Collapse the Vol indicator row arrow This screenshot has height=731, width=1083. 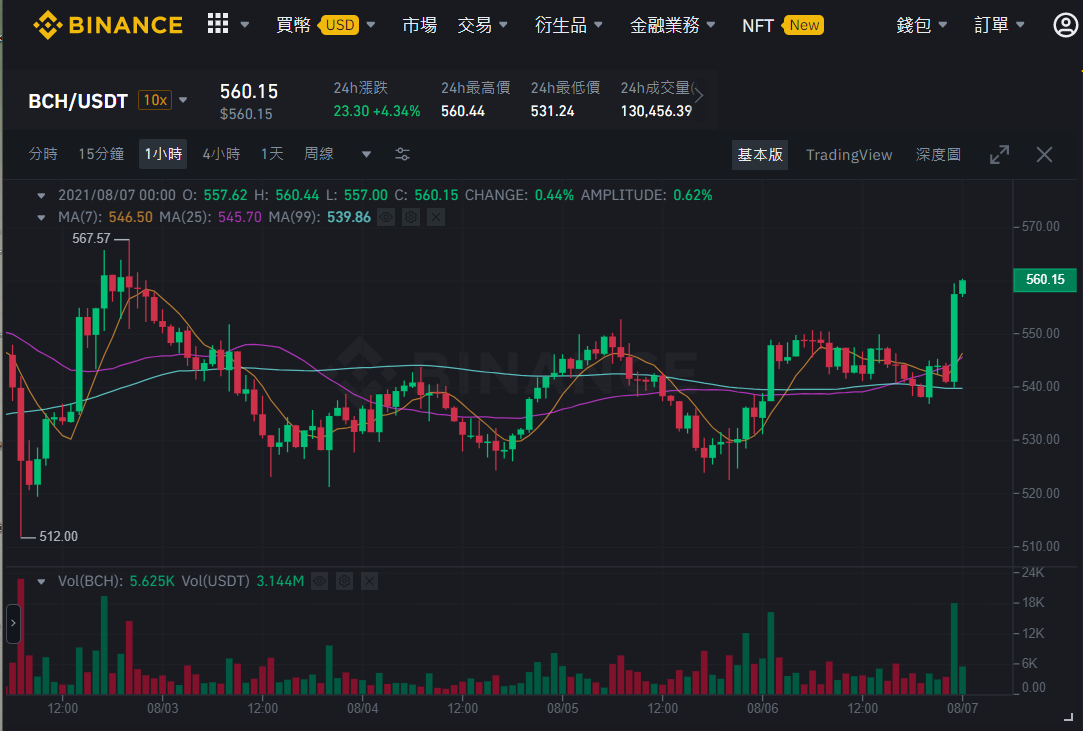(x=41, y=582)
